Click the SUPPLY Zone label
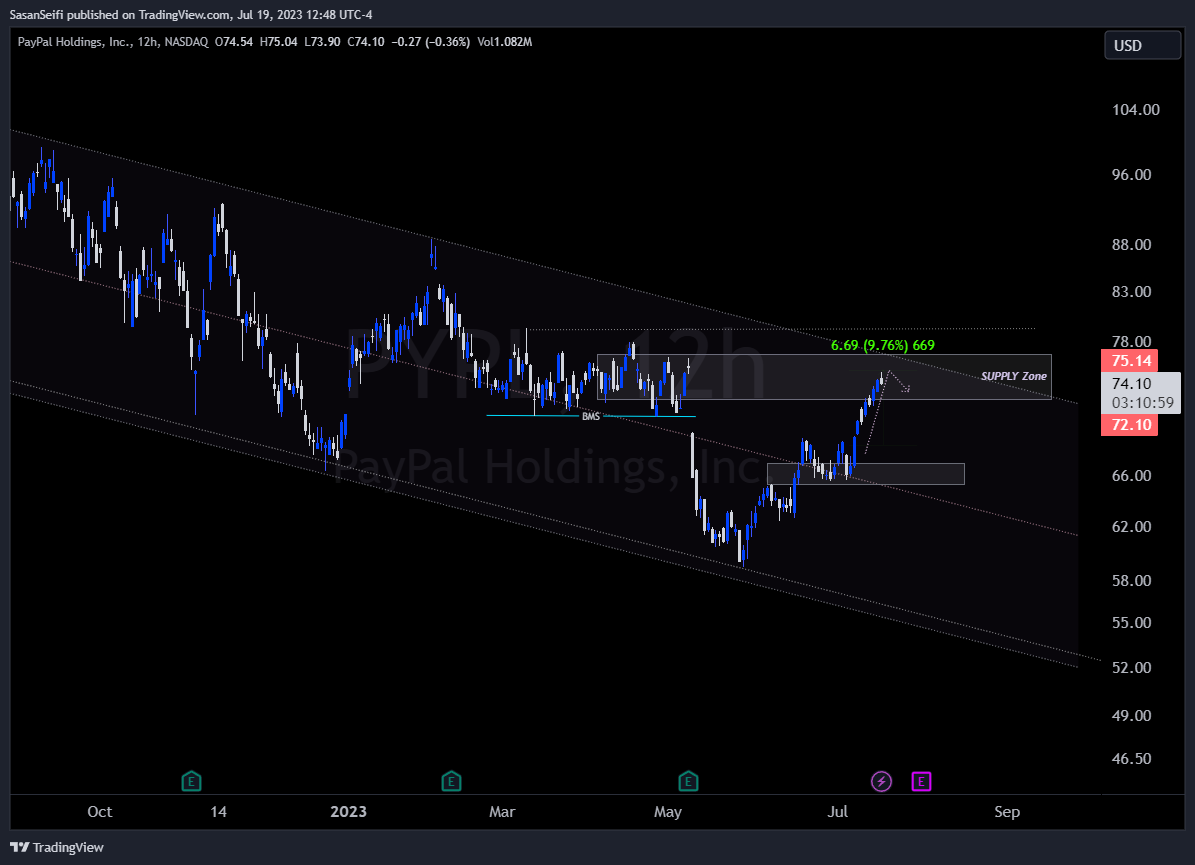Viewport: 1195px width, 865px height. click(1014, 376)
